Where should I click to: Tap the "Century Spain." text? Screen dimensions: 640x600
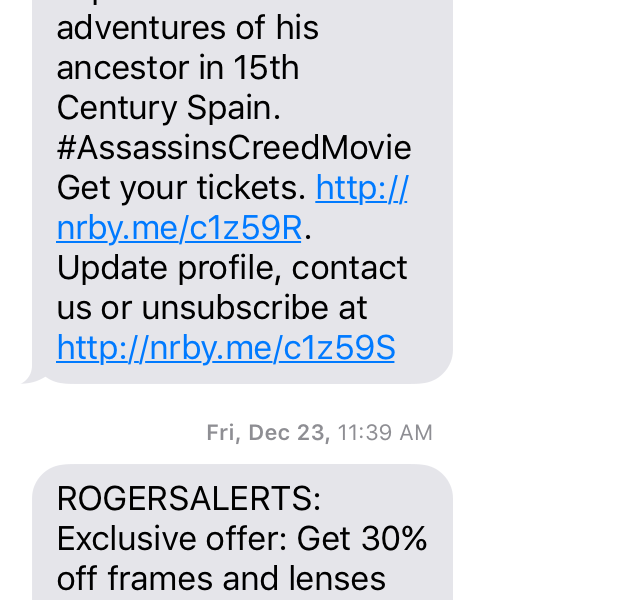[x=169, y=108]
